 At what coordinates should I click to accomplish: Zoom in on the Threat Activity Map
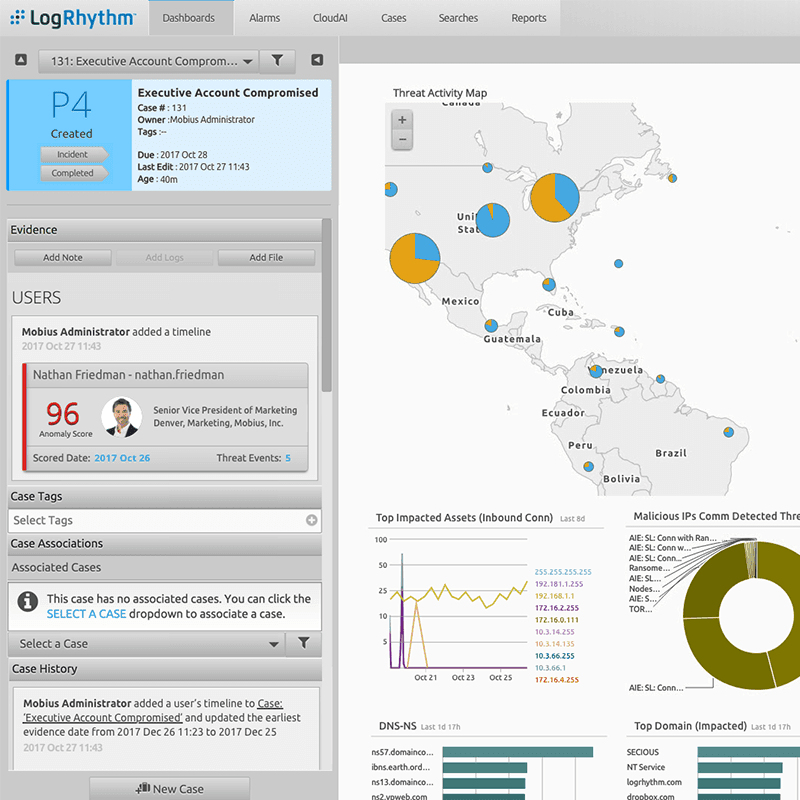point(402,120)
